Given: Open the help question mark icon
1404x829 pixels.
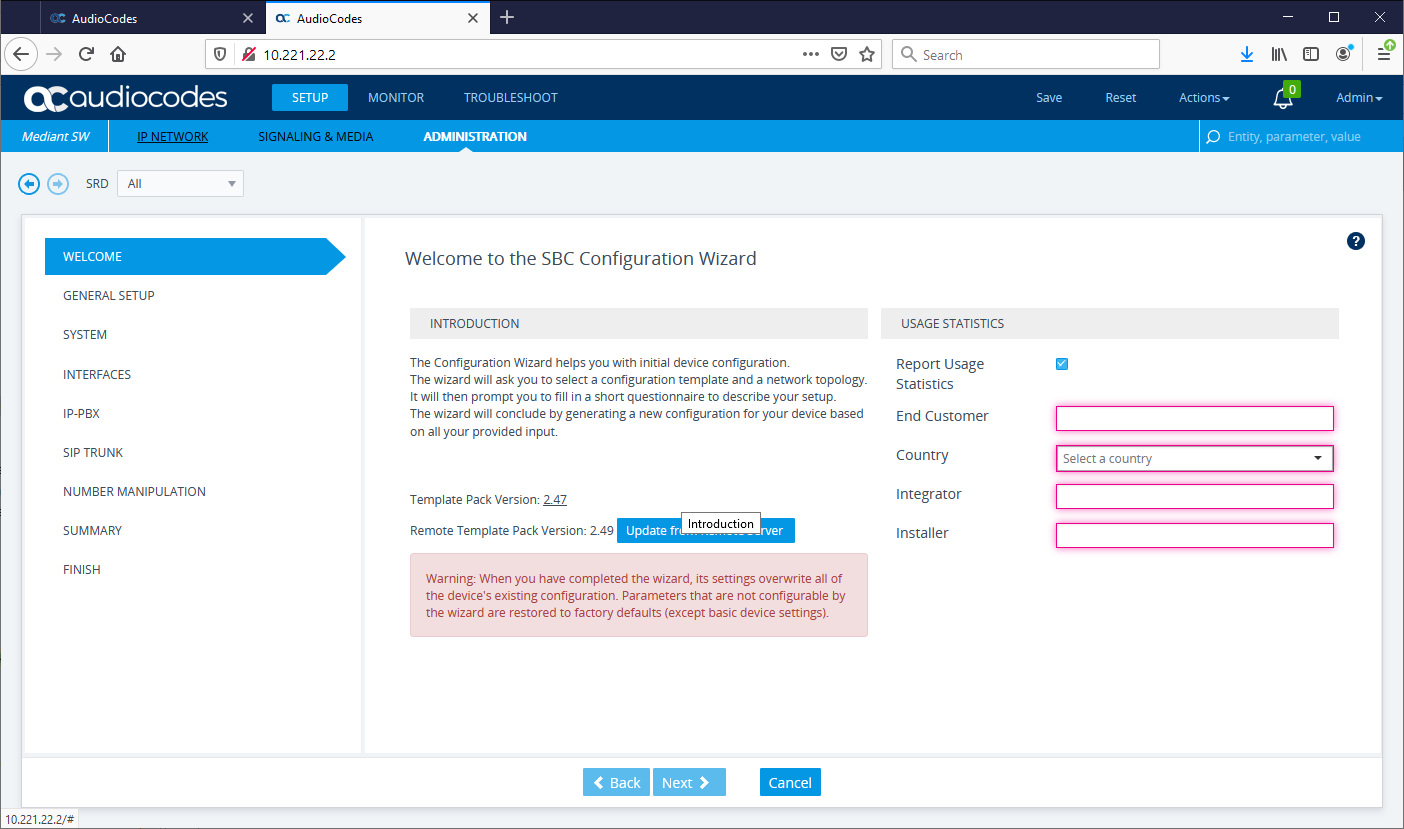Looking at the screenshot, I should coord(1355,241).
